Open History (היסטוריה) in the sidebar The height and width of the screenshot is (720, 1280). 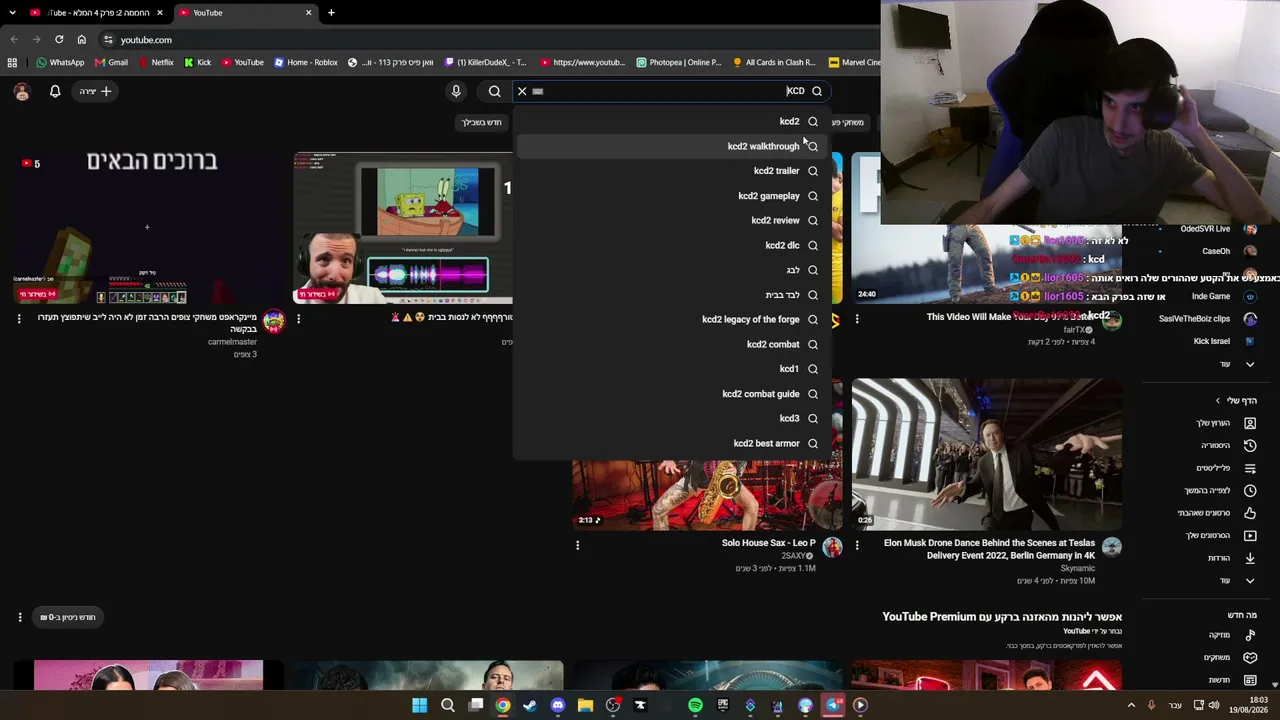1228,446
